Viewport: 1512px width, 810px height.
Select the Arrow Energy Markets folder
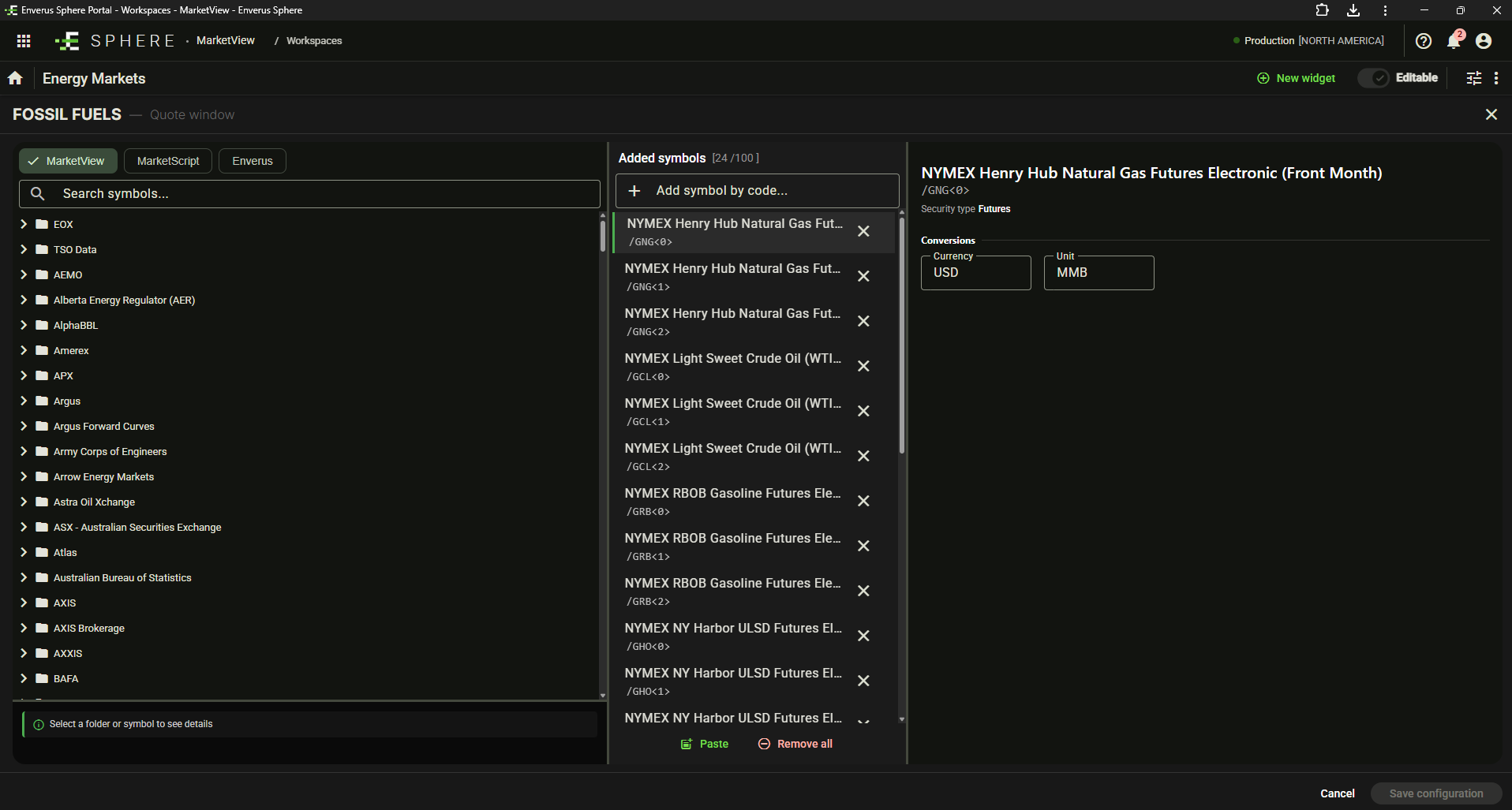click(104, 476)
